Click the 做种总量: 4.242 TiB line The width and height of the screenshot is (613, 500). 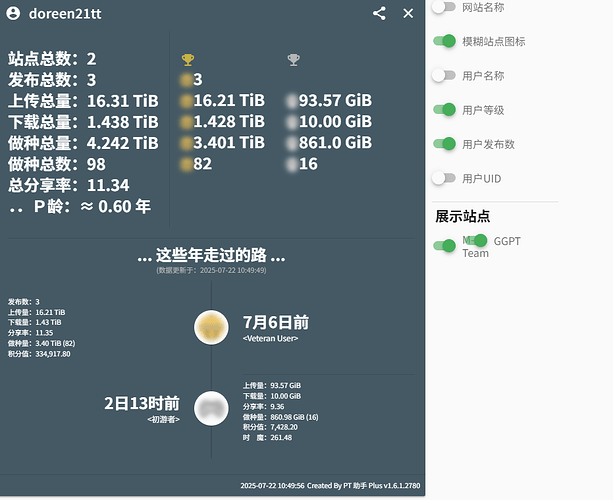pyautogui.click(x=83, y=143)
